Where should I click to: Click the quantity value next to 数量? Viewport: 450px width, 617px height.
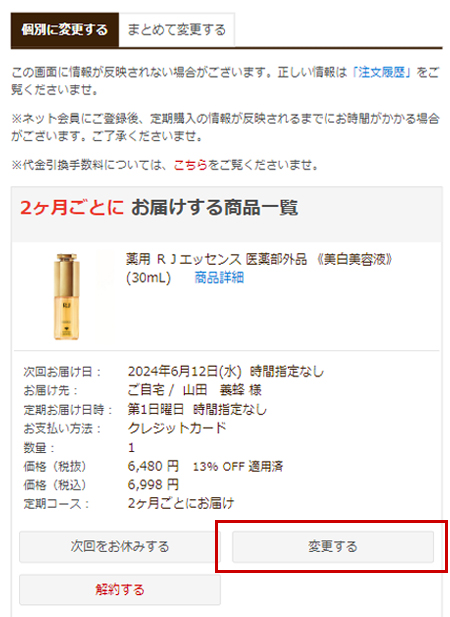click(131, 447)
